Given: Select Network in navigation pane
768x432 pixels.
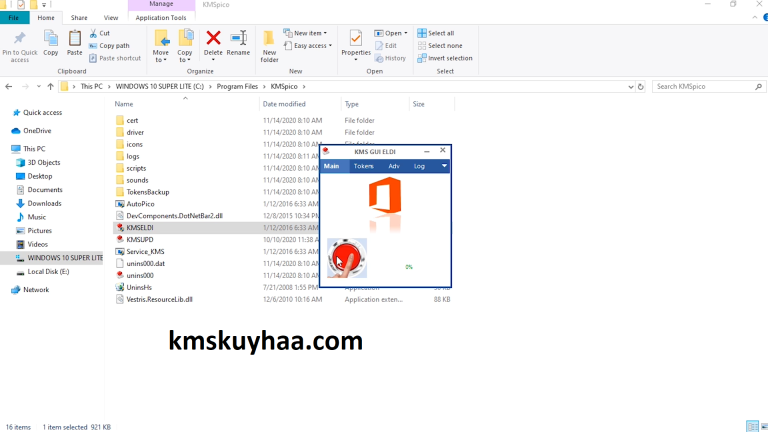Looking at the screenshot, I should coord(30,289).
